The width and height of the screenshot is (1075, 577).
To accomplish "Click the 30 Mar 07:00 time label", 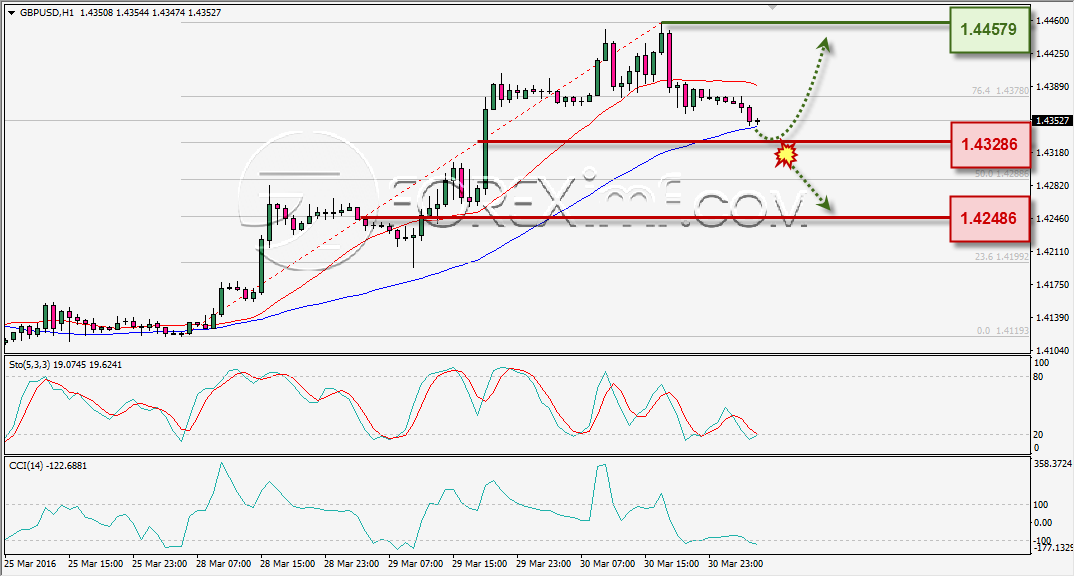I will tap(607, 564).
